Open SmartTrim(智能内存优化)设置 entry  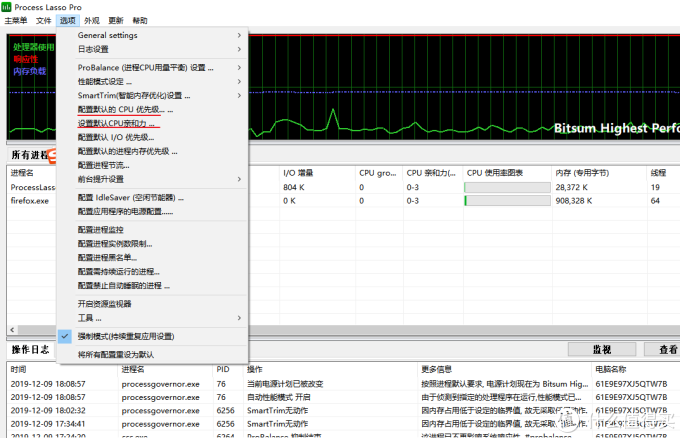tap(152, 95)
